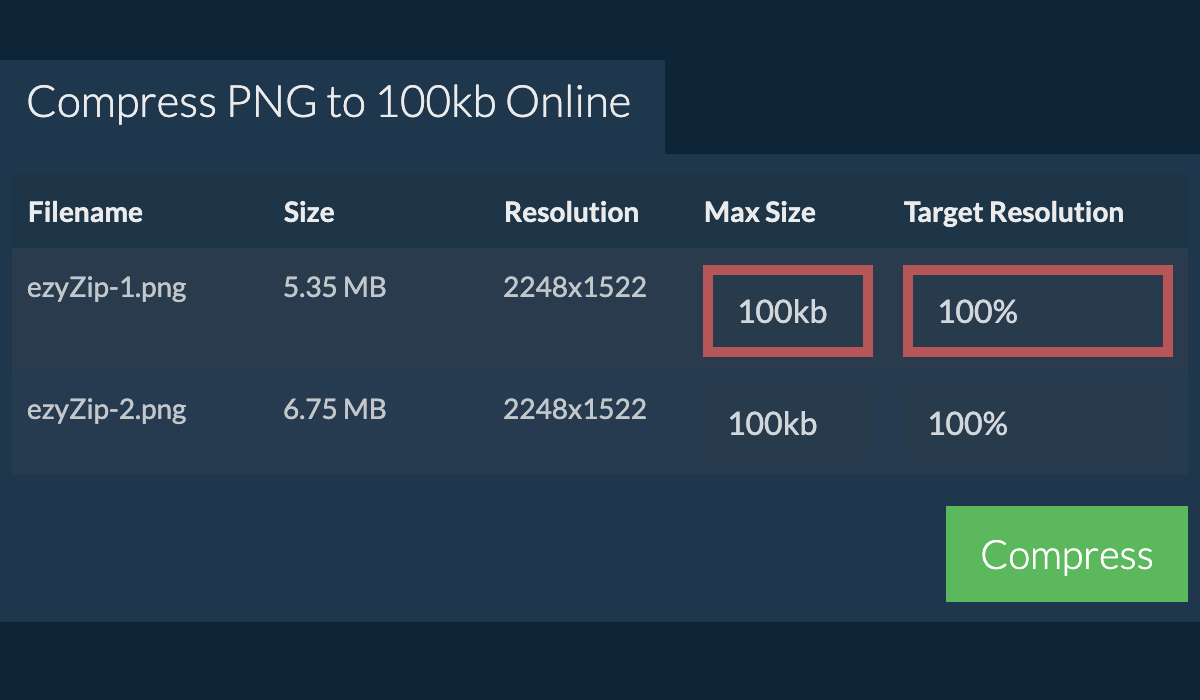Screen dimensions: 1200x700
Task: Click the page title Compress PNG to 100kb Online
Action: pos(329,101)
